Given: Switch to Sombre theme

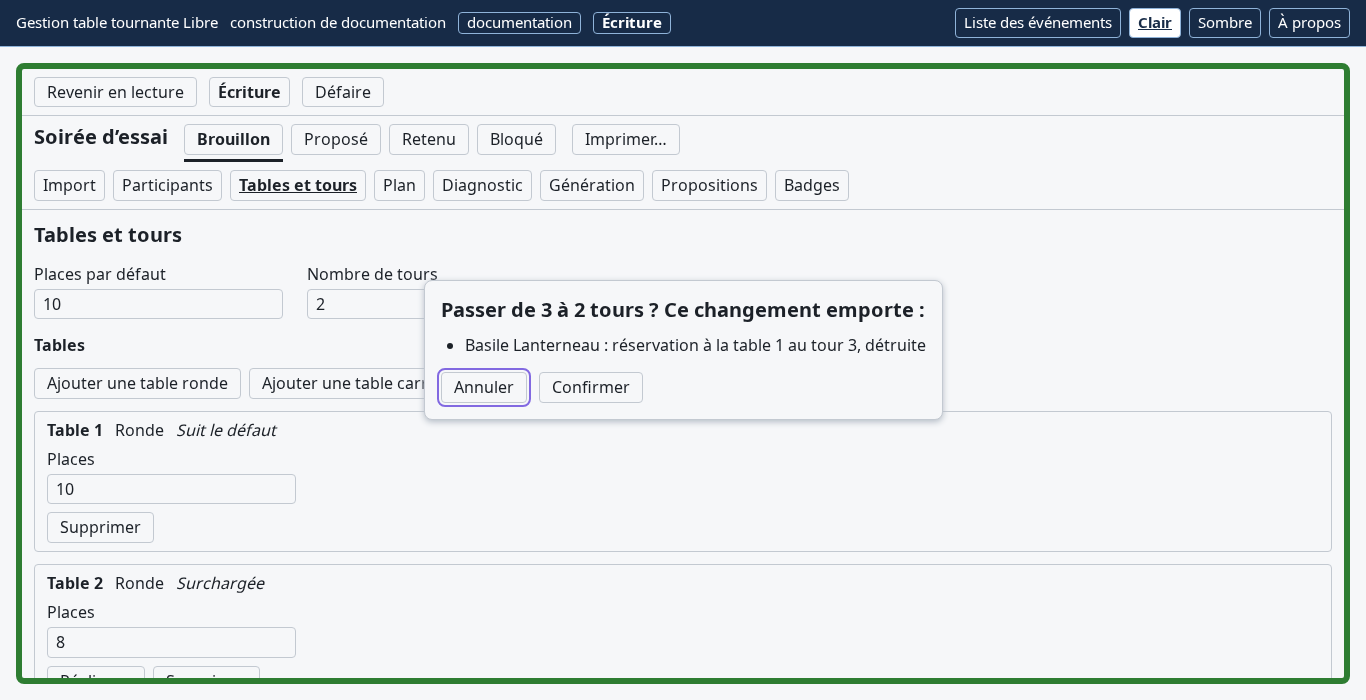Looking at the screenshot, I should (1225, 23).
